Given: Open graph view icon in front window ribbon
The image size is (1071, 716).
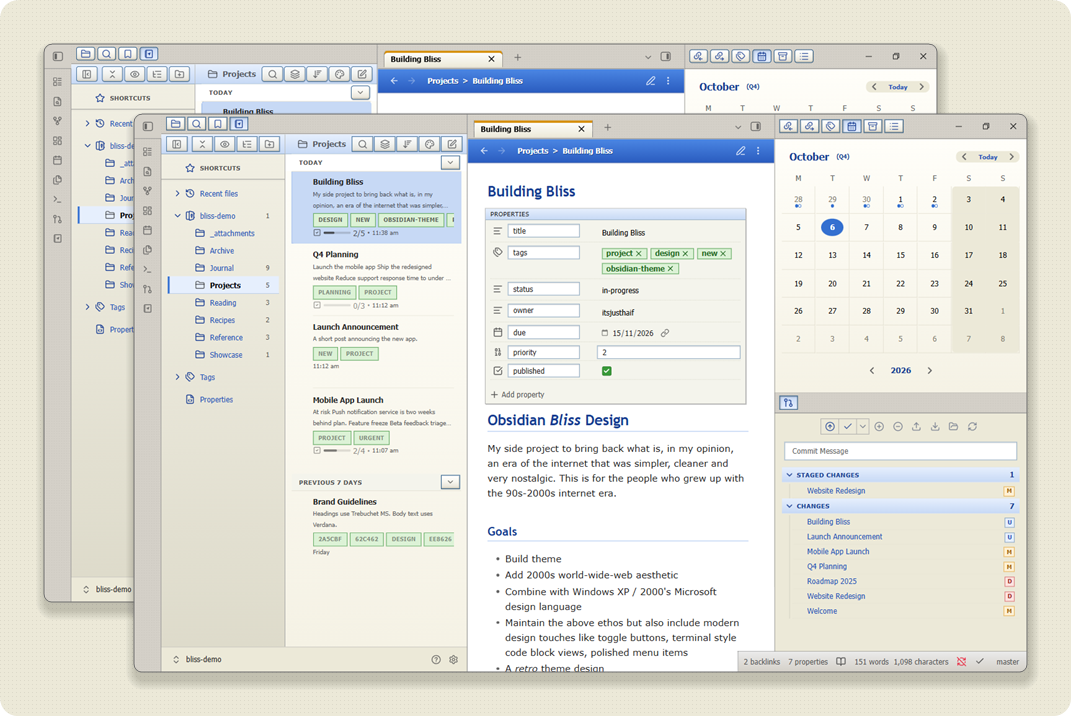Looking at the screenshot, I should [x=148, y=191].
